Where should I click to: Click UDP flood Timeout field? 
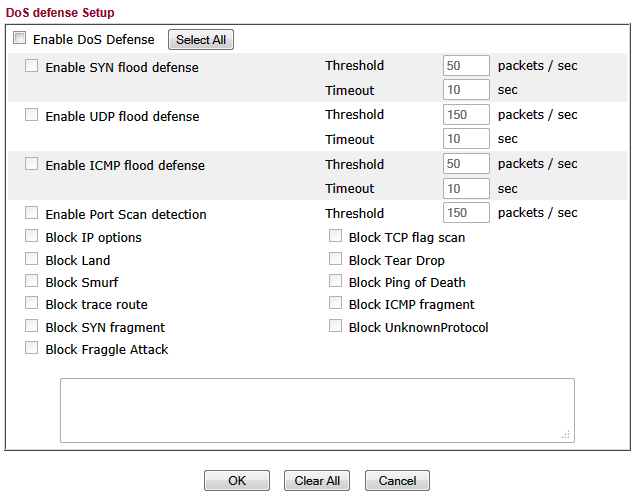point(466,139)
